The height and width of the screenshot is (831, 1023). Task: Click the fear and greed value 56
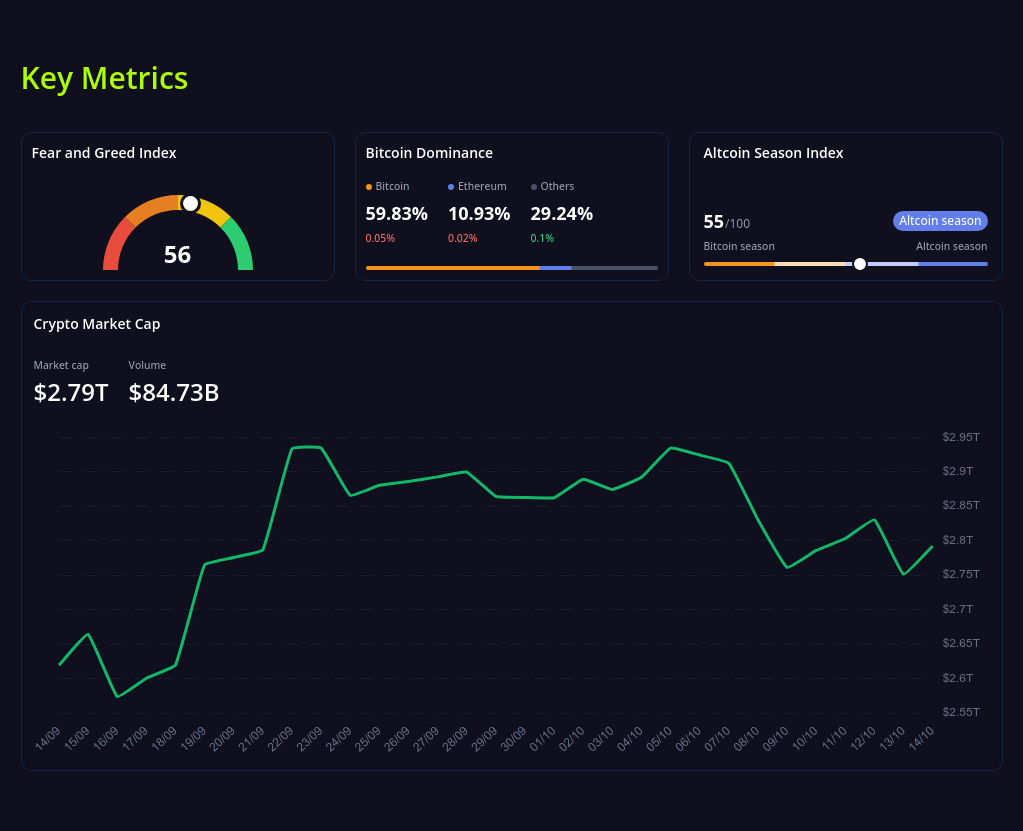coord(177,254)
